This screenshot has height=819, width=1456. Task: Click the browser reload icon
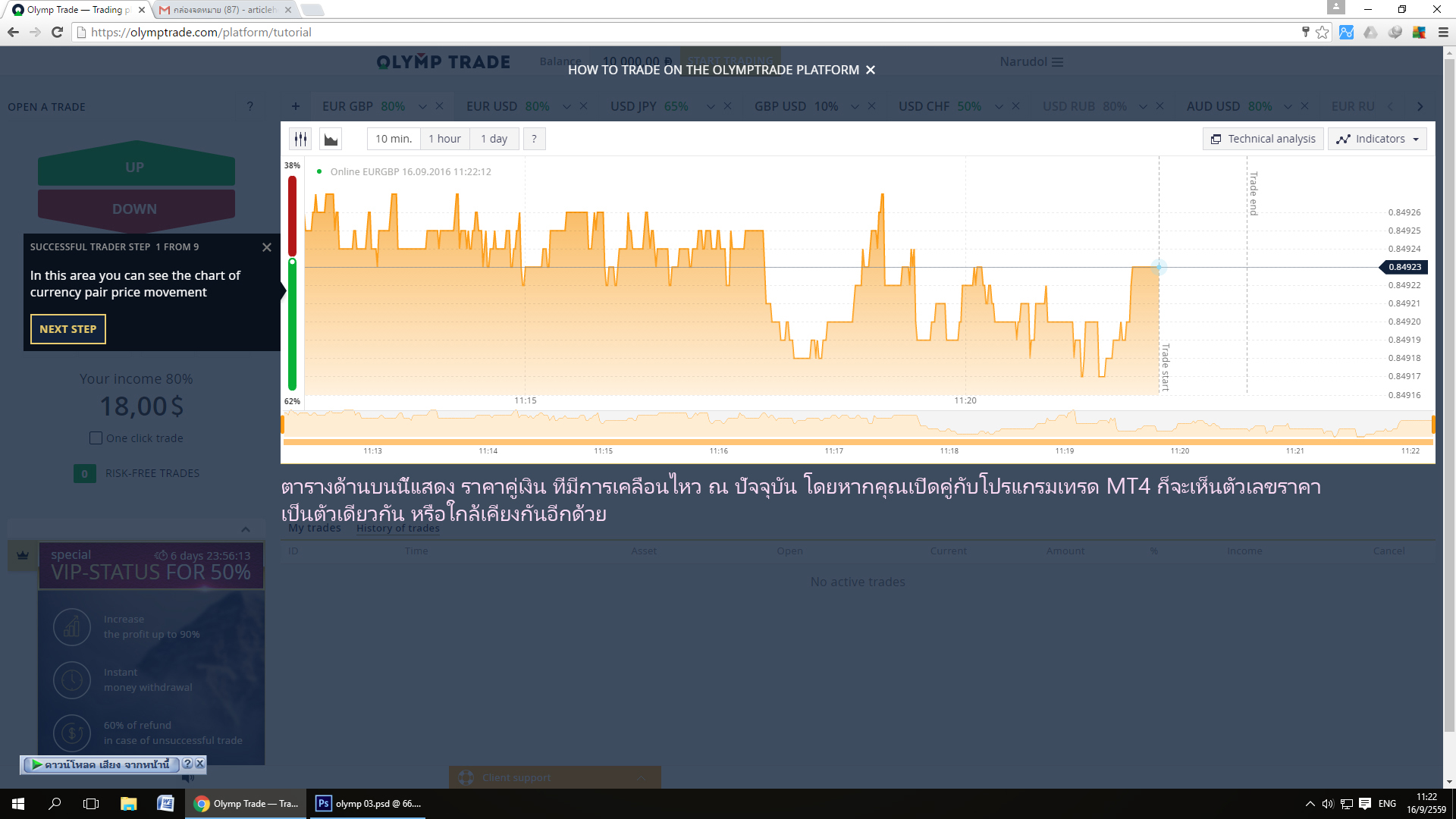click(x=57, y=32)
